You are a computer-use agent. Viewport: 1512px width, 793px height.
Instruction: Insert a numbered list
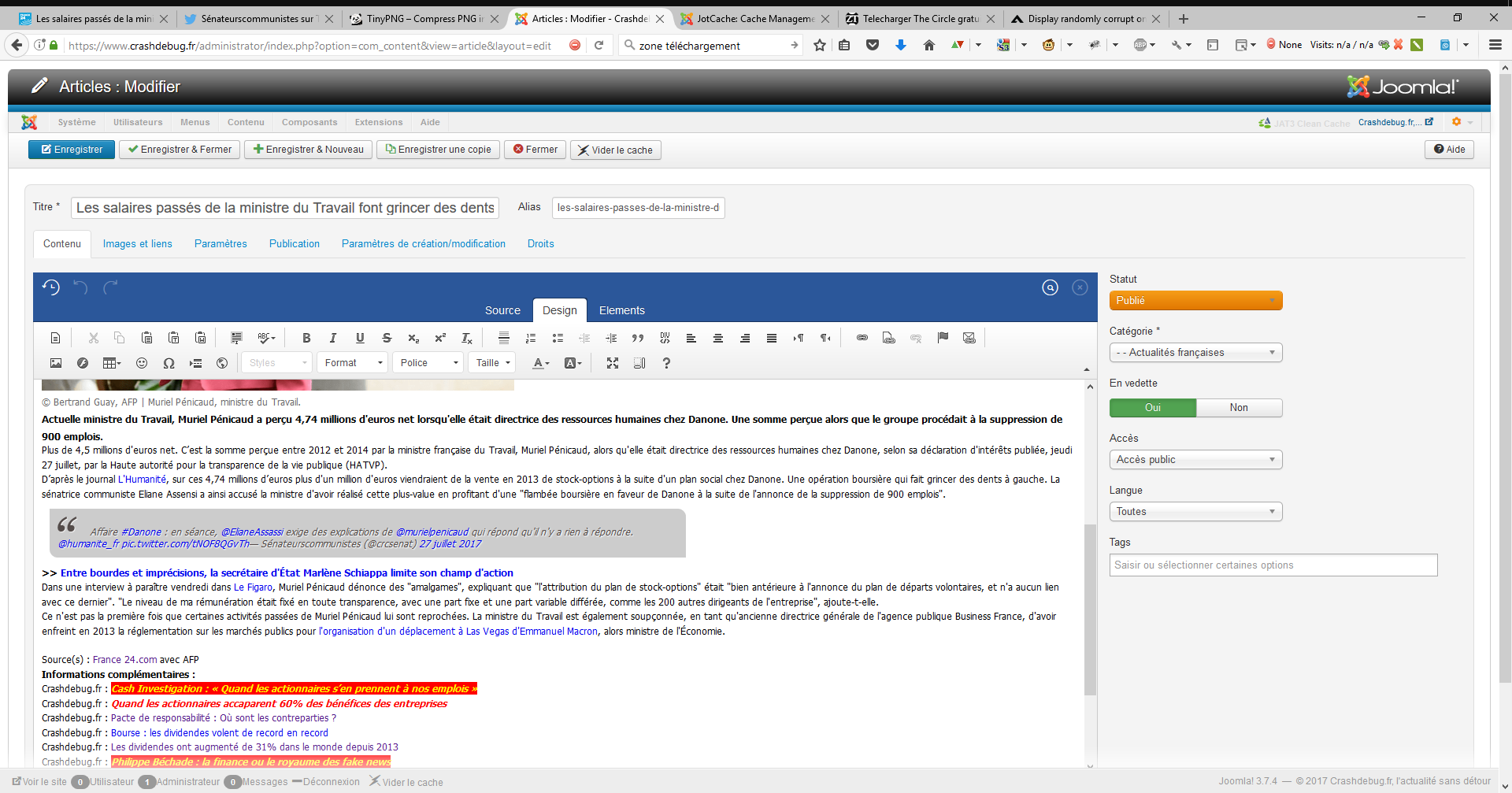pos(531,338)
